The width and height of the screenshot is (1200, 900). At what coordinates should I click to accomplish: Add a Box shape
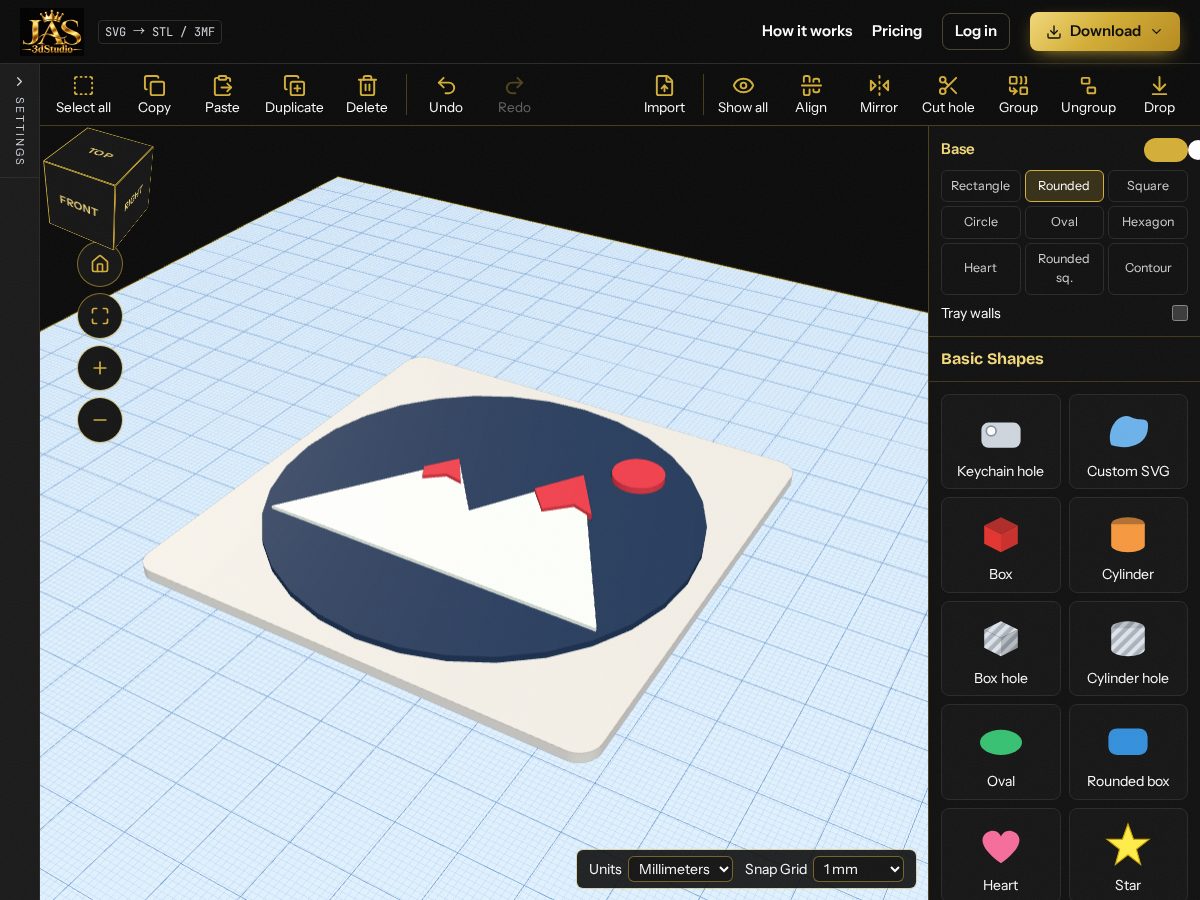point(1000,545)
